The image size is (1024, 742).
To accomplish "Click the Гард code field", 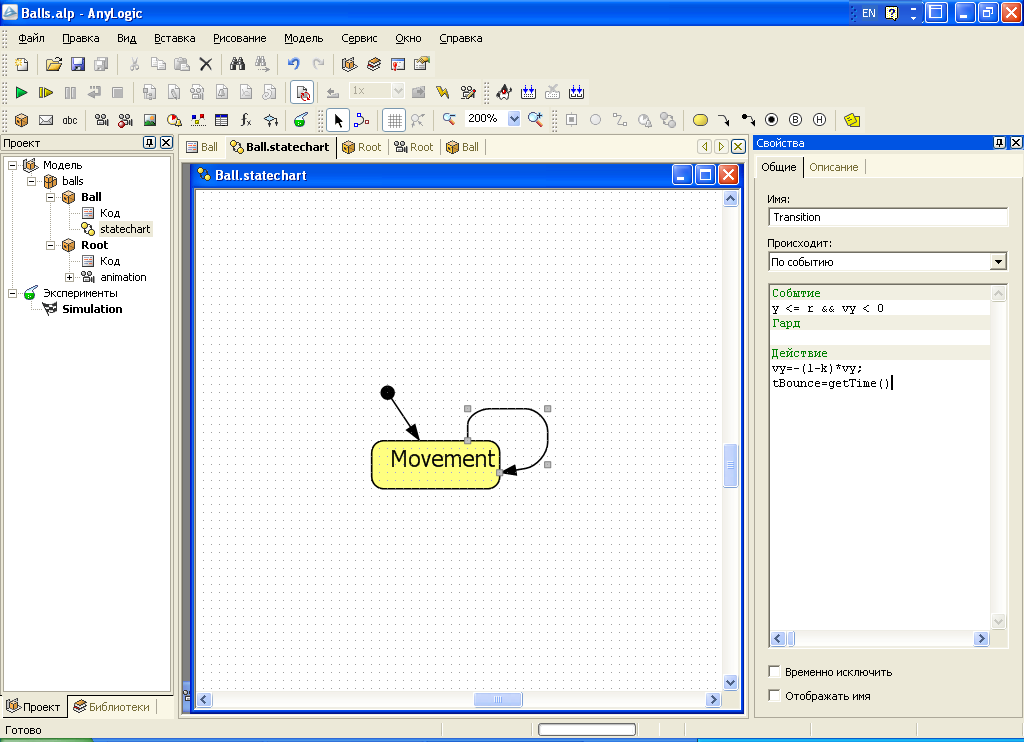I will (x=880, y=338).
